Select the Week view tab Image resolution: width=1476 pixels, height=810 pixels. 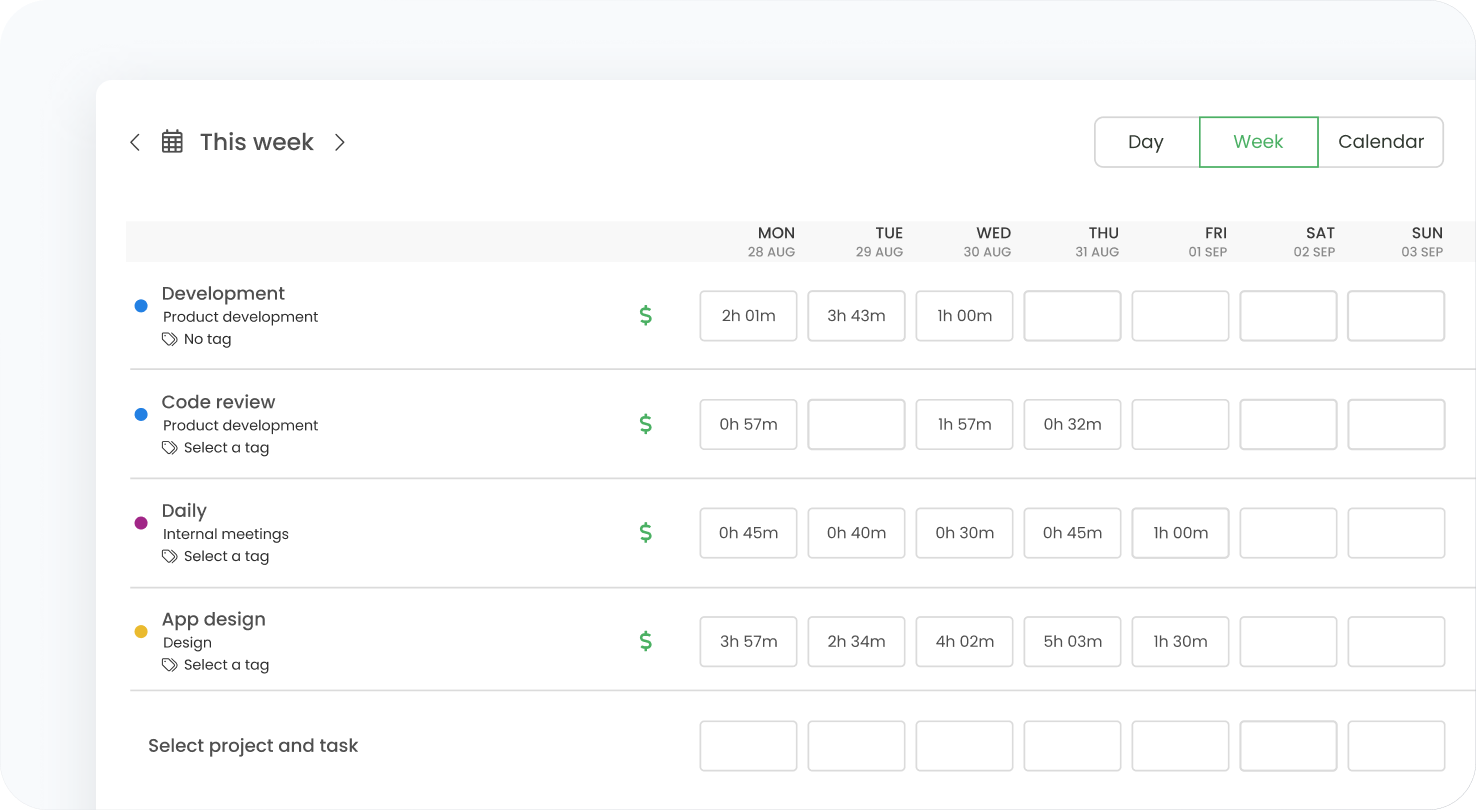click(x=1258, y=142)
